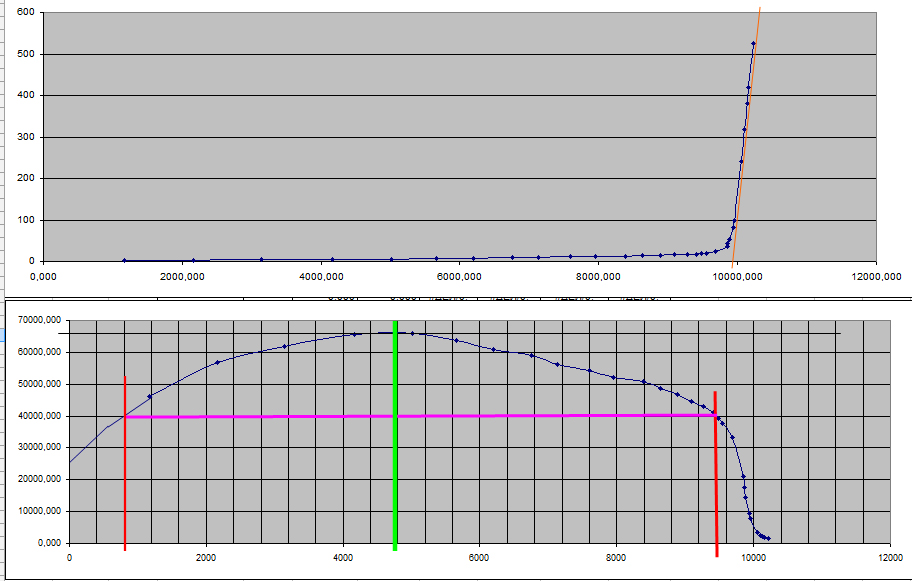This screenshot has width=912, height=581.
Task: Click the 70000,000 y-axis label in lower chart
Action: [x=37, y=321]
